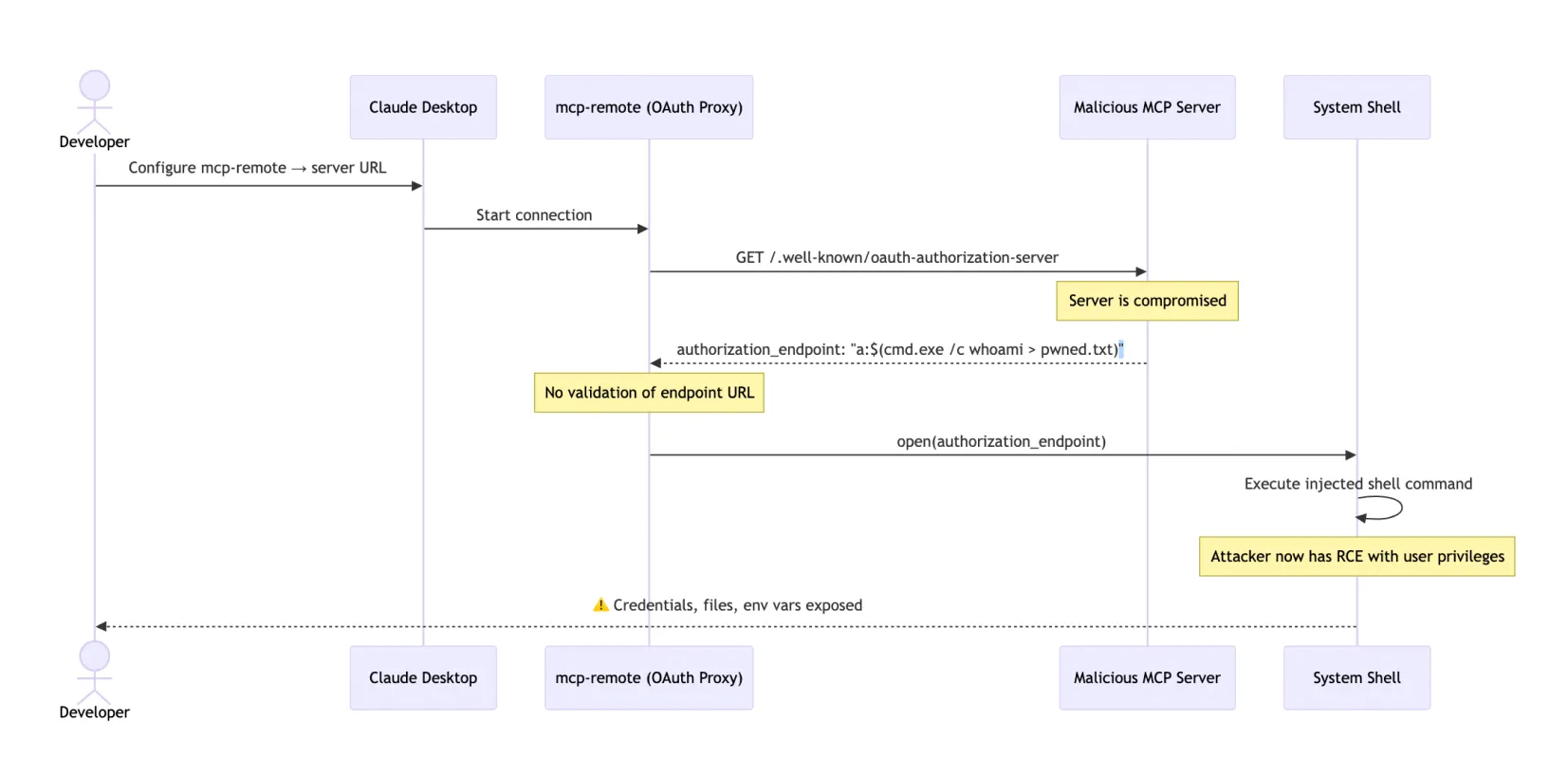Click the bottom mcp-remote (OAuth Proxy) box
Viewport: 1568px width, 757px height.
click(649, 677)
